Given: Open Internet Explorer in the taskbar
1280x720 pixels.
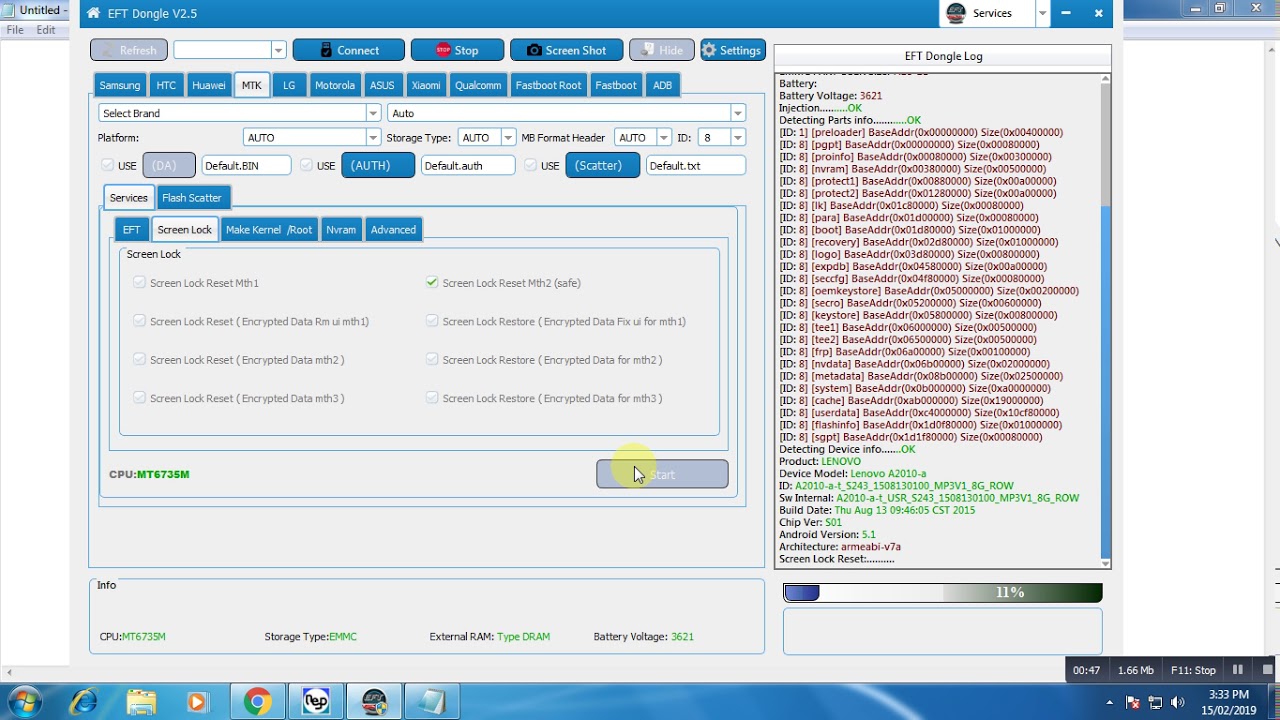Looking at the screenshot, I should click(x=84, y=702).
